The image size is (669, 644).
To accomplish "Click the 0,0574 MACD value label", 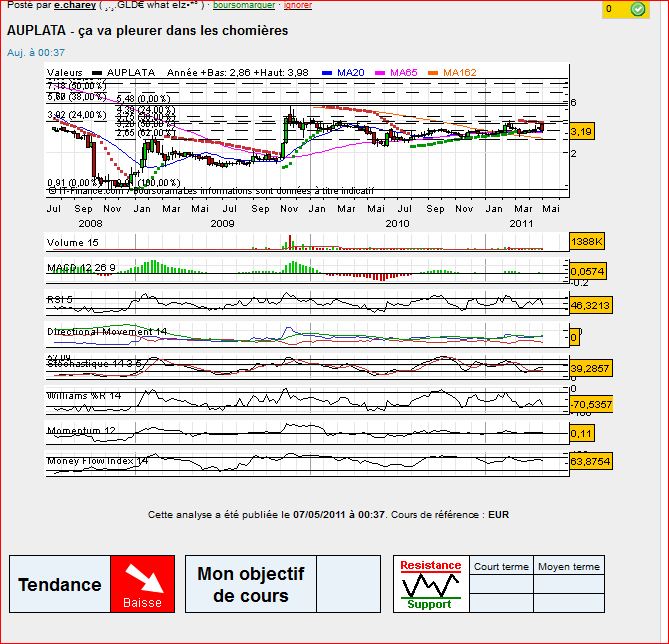I will (x=588, y=271).
